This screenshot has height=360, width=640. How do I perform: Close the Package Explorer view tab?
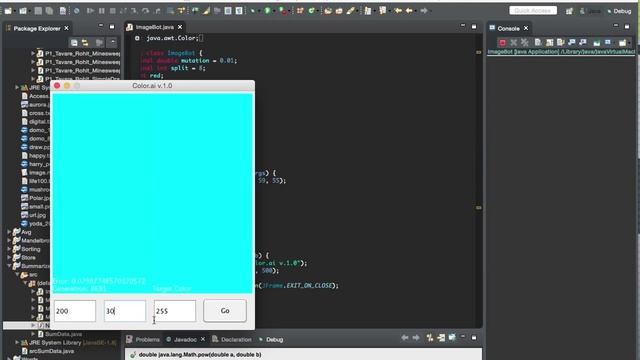tap(66, 28)
